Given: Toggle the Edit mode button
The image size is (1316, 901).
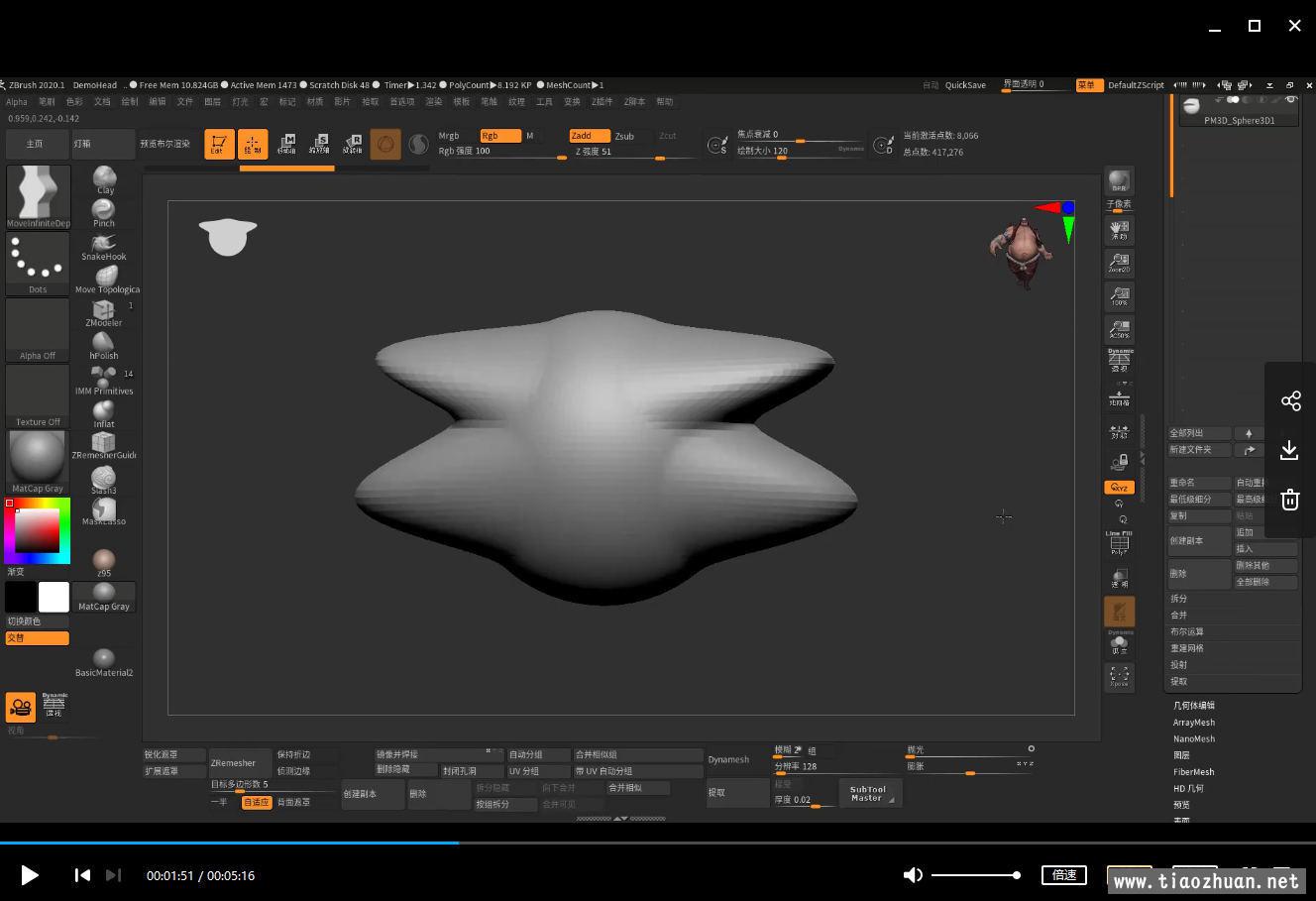Looking at the screenshot, I should (219, 144).
